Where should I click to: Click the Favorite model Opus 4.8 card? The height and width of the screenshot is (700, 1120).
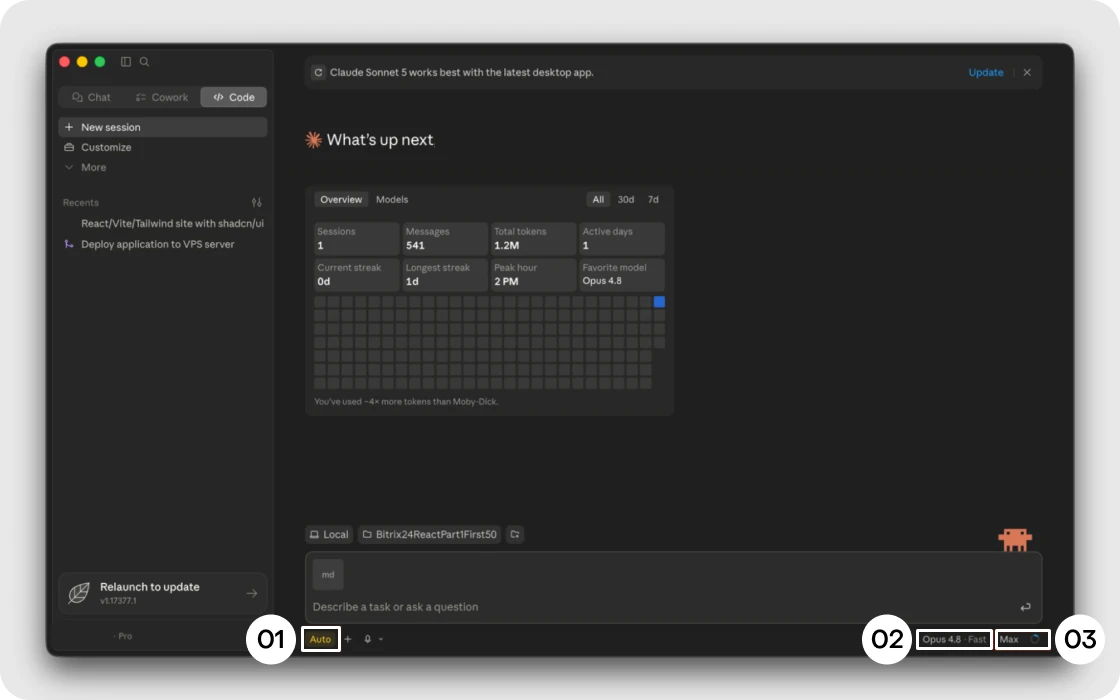622,274
